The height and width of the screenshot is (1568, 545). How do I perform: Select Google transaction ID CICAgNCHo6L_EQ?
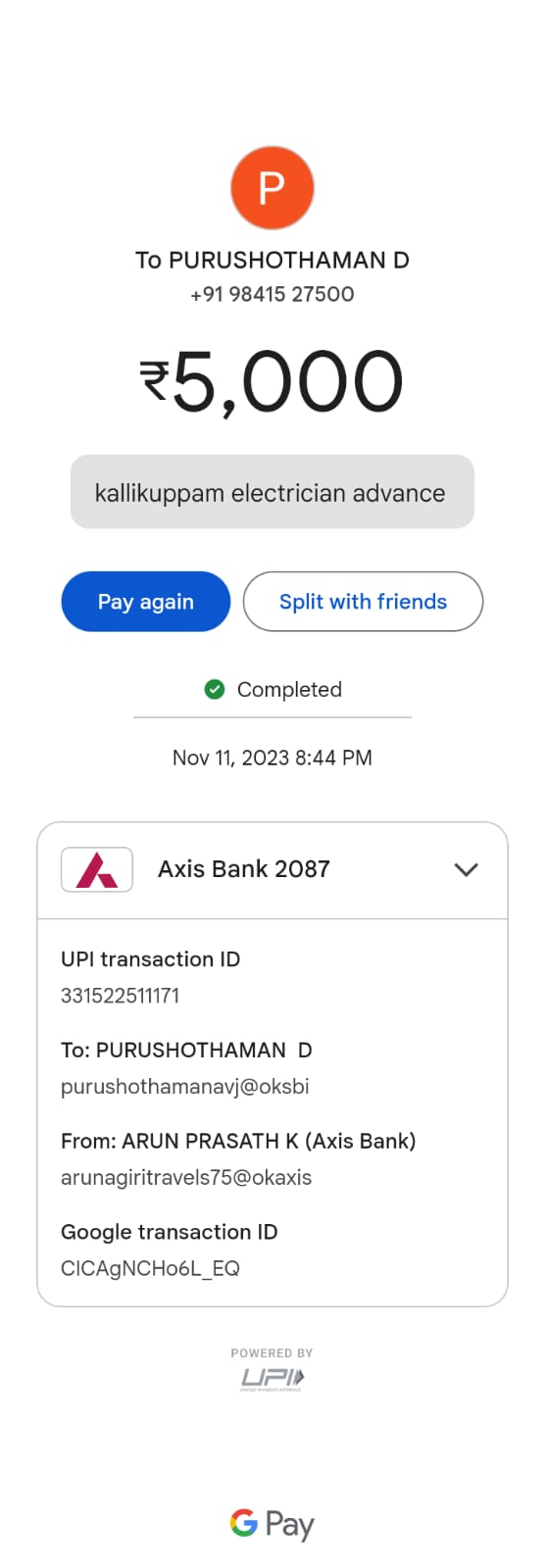pos(150,1268)
